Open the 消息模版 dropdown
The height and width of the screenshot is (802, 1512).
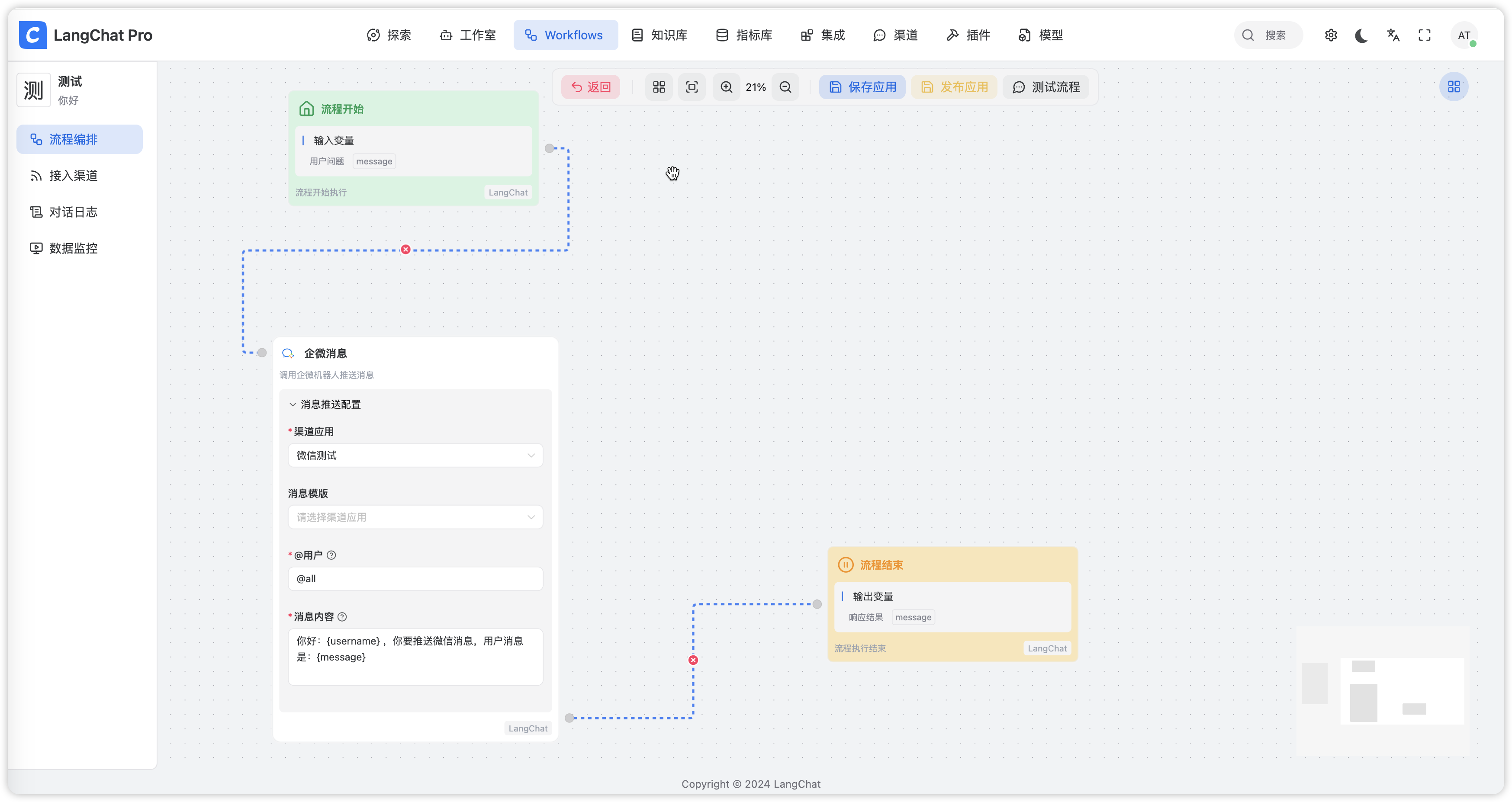(x=415, y=517)
